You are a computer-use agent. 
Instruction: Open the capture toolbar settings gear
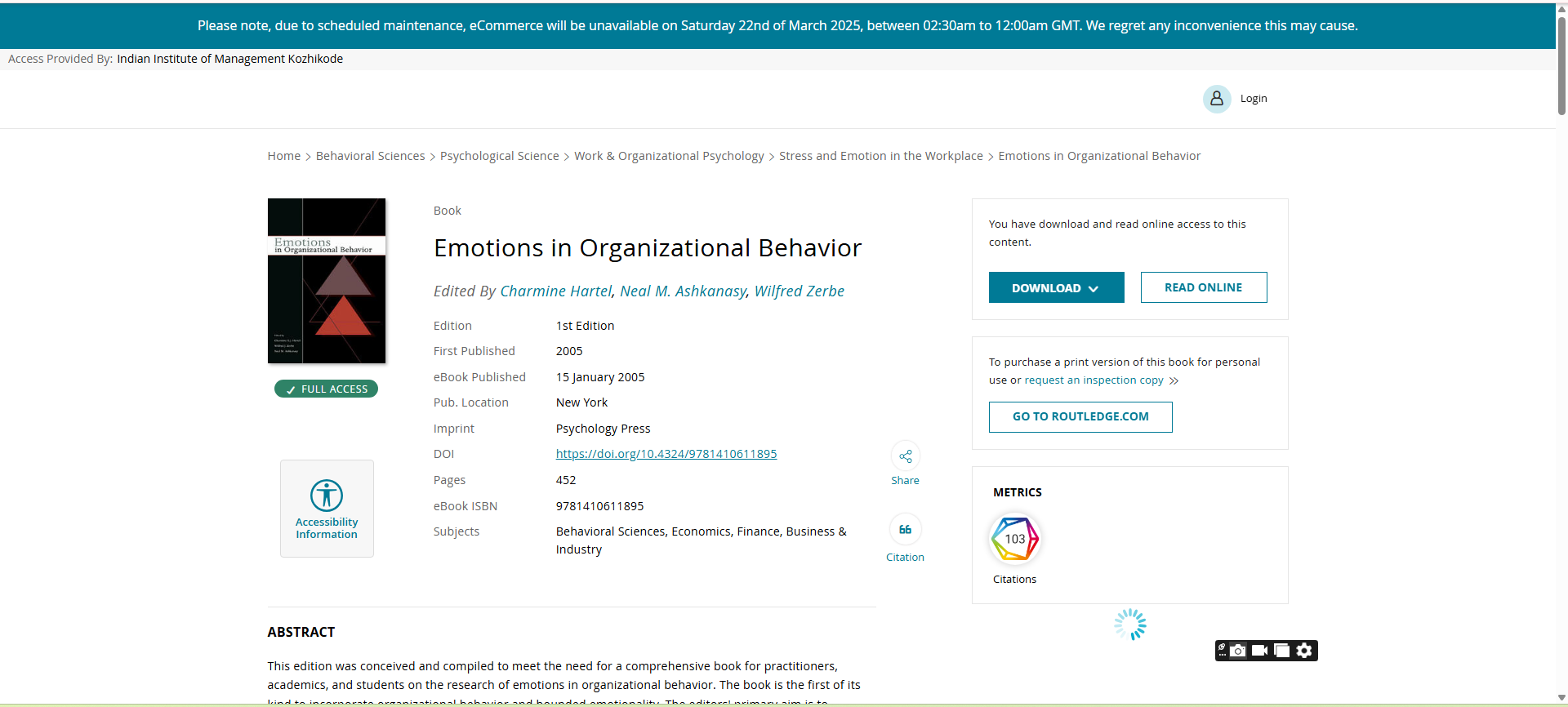1304,651
